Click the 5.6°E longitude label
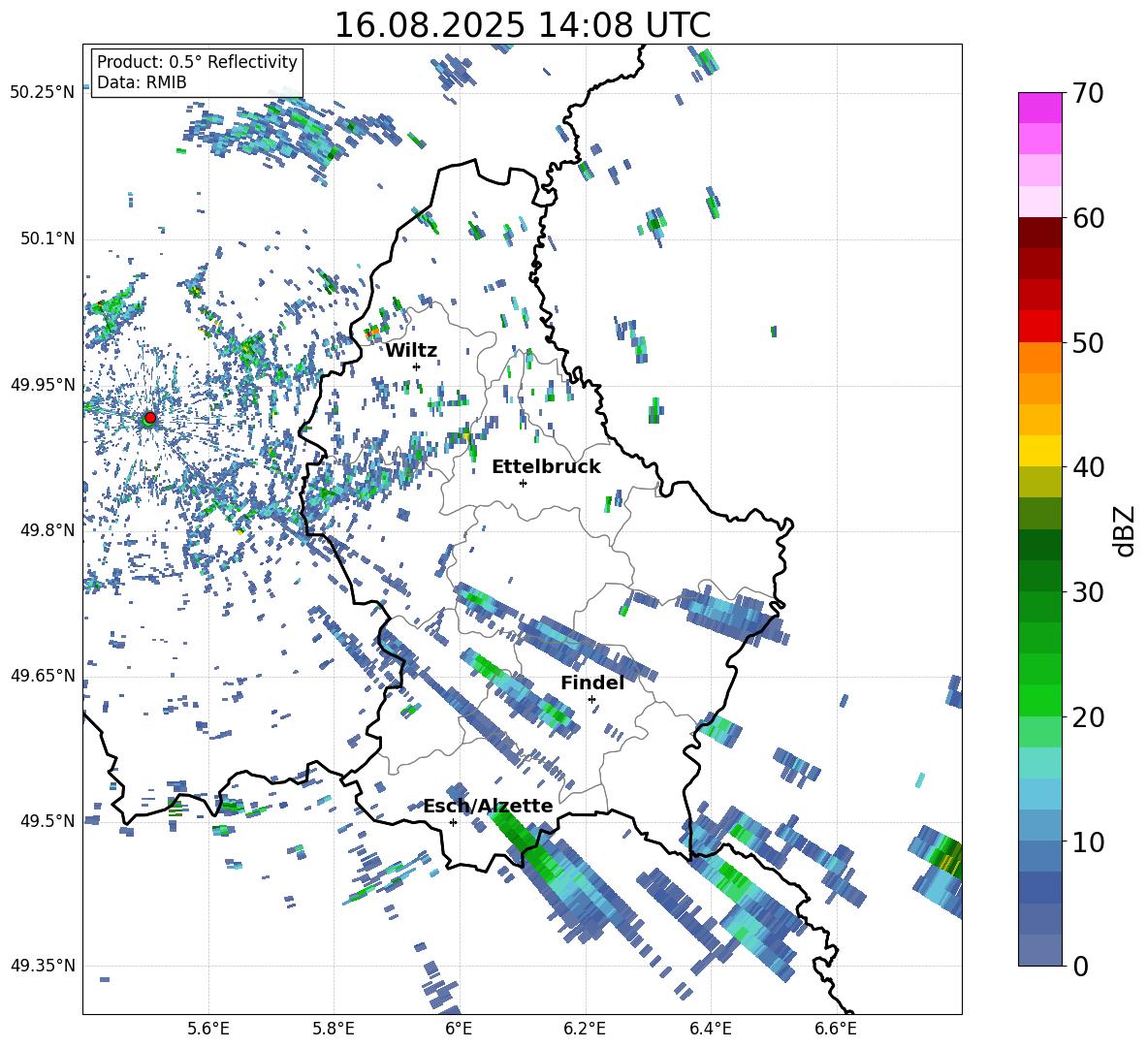The image size is (1148, 1048). [x=208, y=1029]
